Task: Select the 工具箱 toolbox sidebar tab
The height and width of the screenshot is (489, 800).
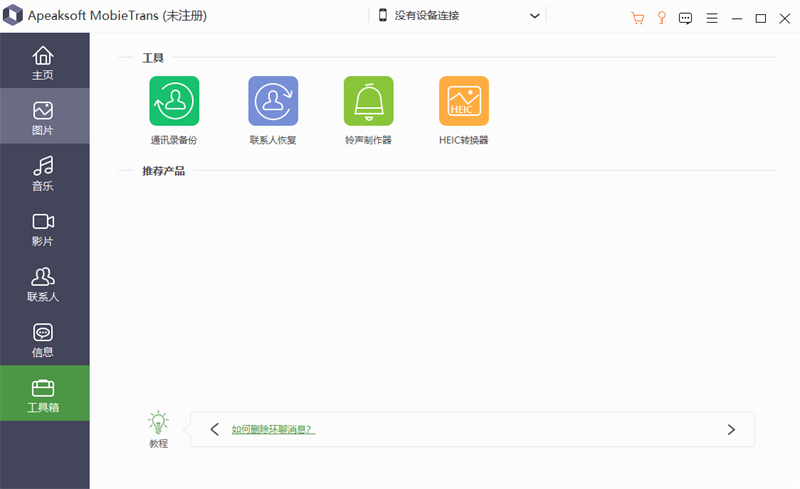Action: coord(44,393)
